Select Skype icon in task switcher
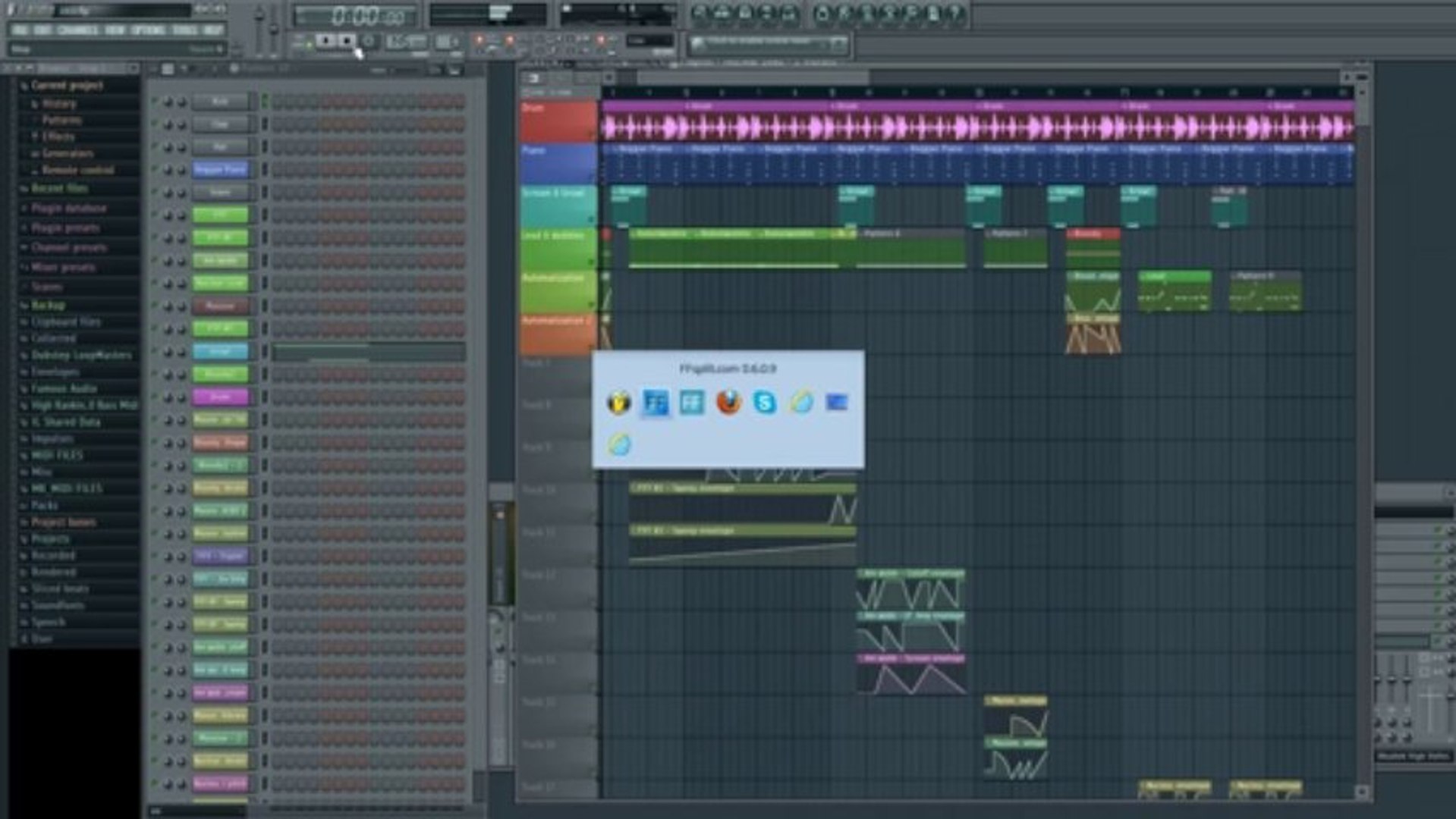1456x819 pixels. [x=765, y=403]
